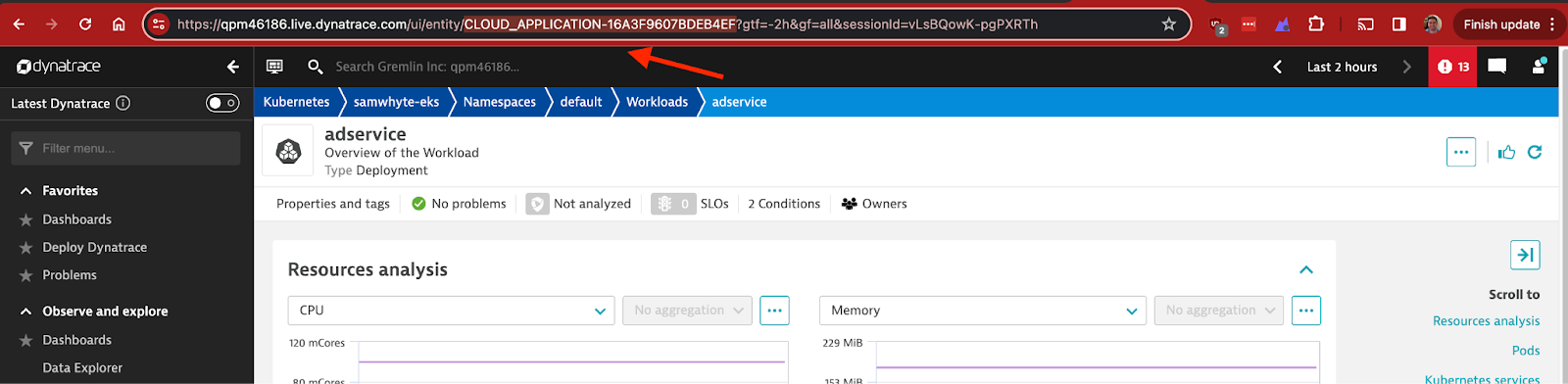Open Memory chart more options ellipsis

pyautogui.click(x=1305, y=311)
